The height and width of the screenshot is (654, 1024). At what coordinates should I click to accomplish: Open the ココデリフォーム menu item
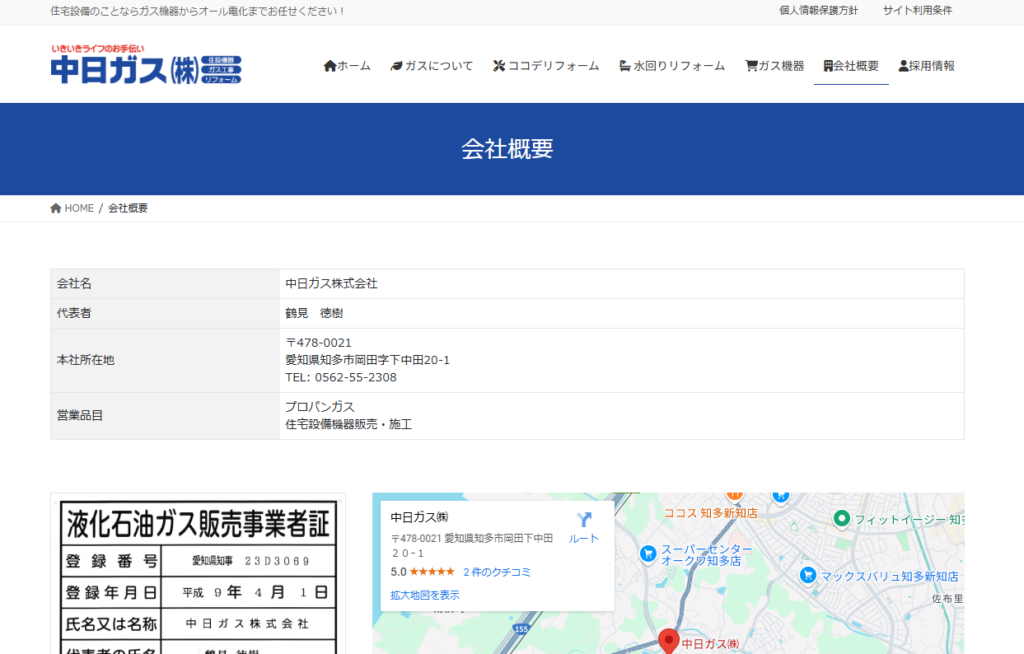point(546,66)
